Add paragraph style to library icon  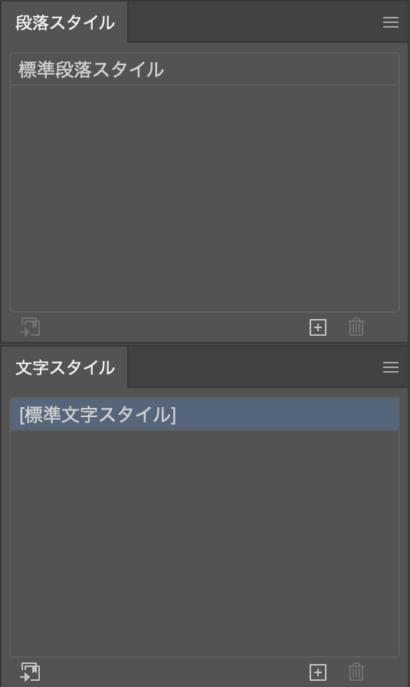click(x=30, y=327)
